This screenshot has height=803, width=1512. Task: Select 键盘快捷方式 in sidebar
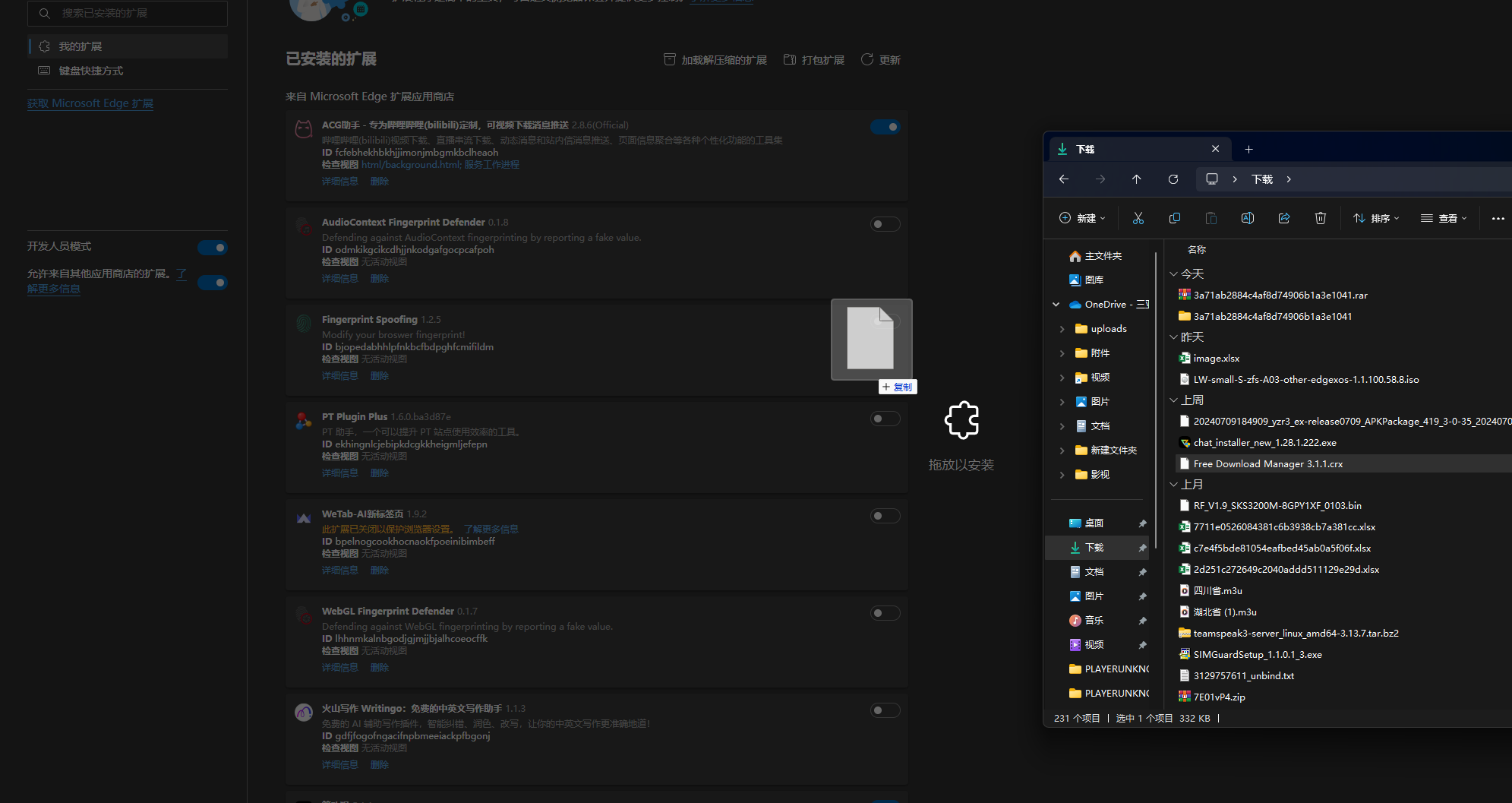coord(128,71)
